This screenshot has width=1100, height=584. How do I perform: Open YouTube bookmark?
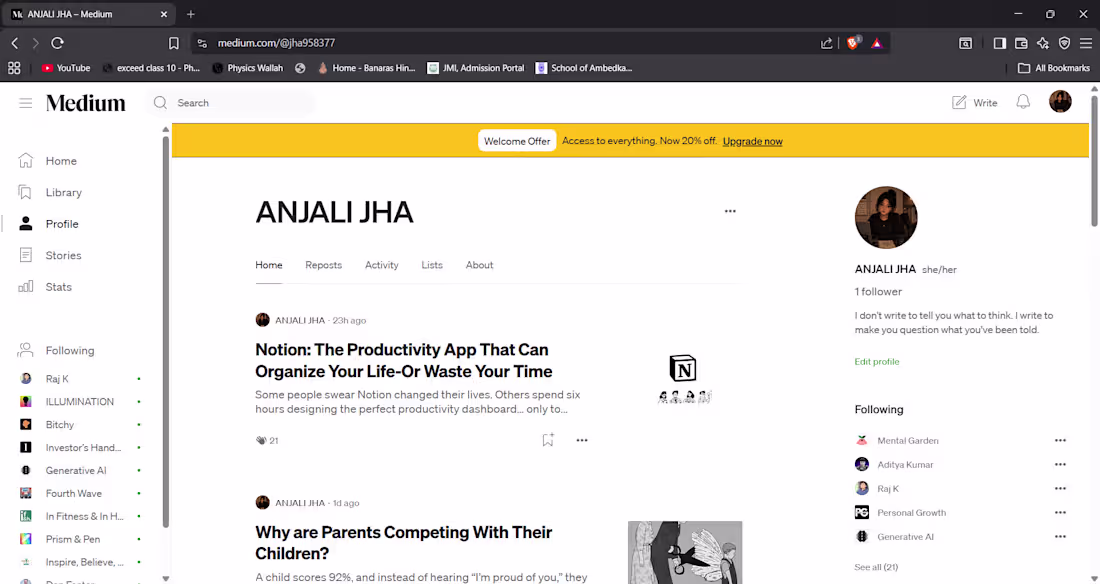tap(66, 68)
